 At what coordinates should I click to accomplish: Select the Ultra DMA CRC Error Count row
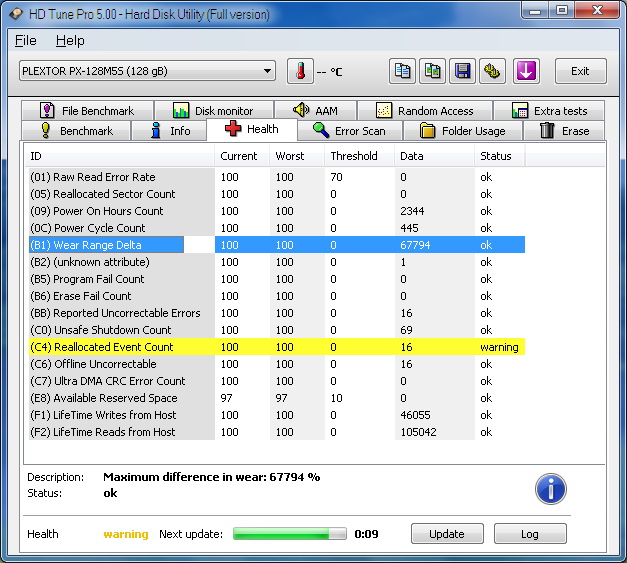point(277,381)
